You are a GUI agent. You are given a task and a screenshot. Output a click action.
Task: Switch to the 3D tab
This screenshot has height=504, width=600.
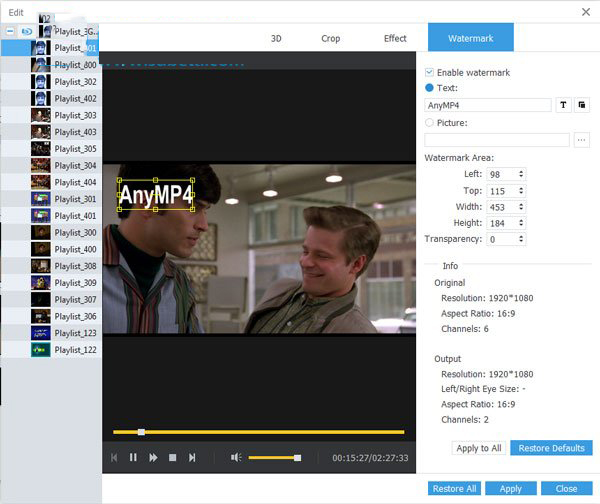[x=276, y=38]
